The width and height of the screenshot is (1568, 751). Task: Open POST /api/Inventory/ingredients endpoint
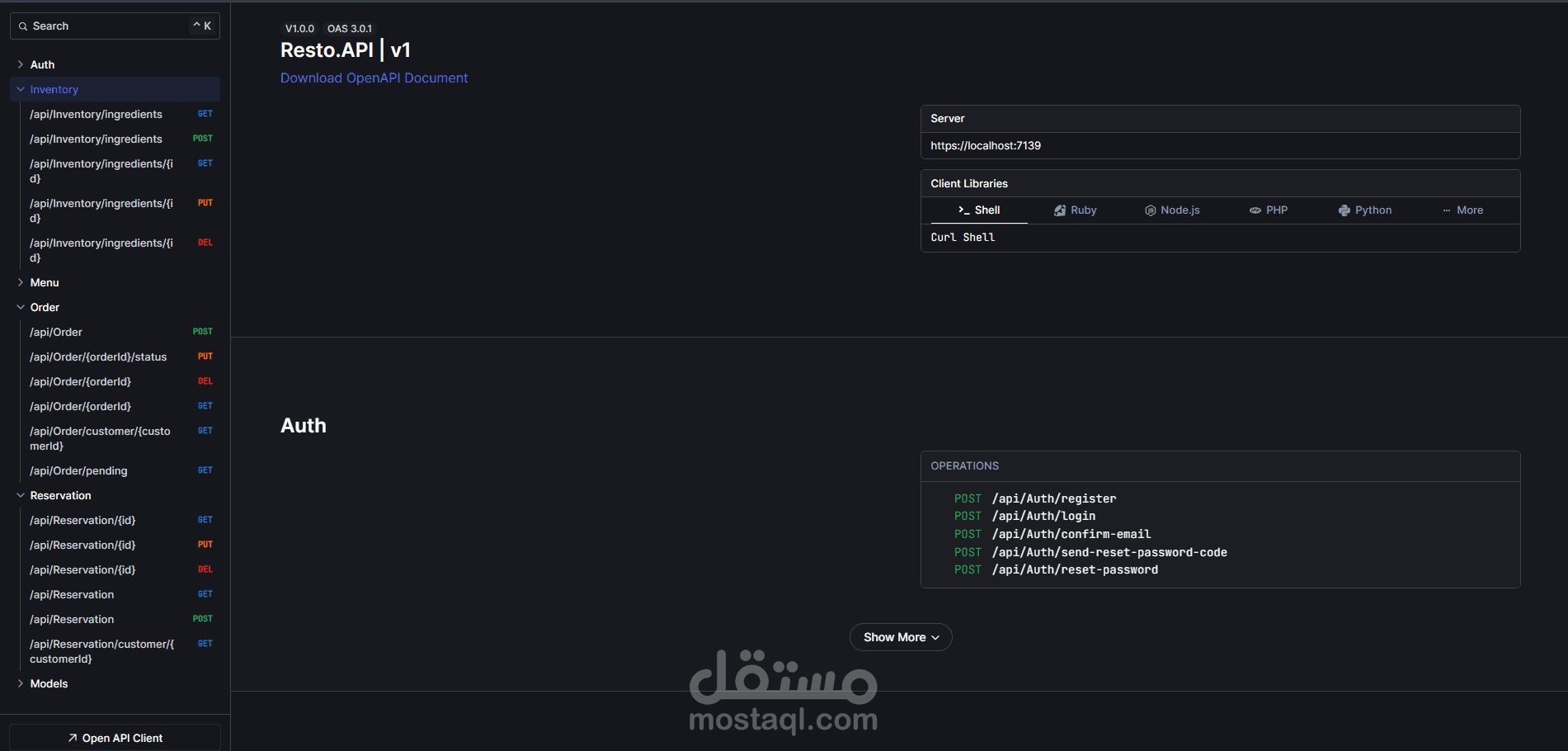pos(120,139)
